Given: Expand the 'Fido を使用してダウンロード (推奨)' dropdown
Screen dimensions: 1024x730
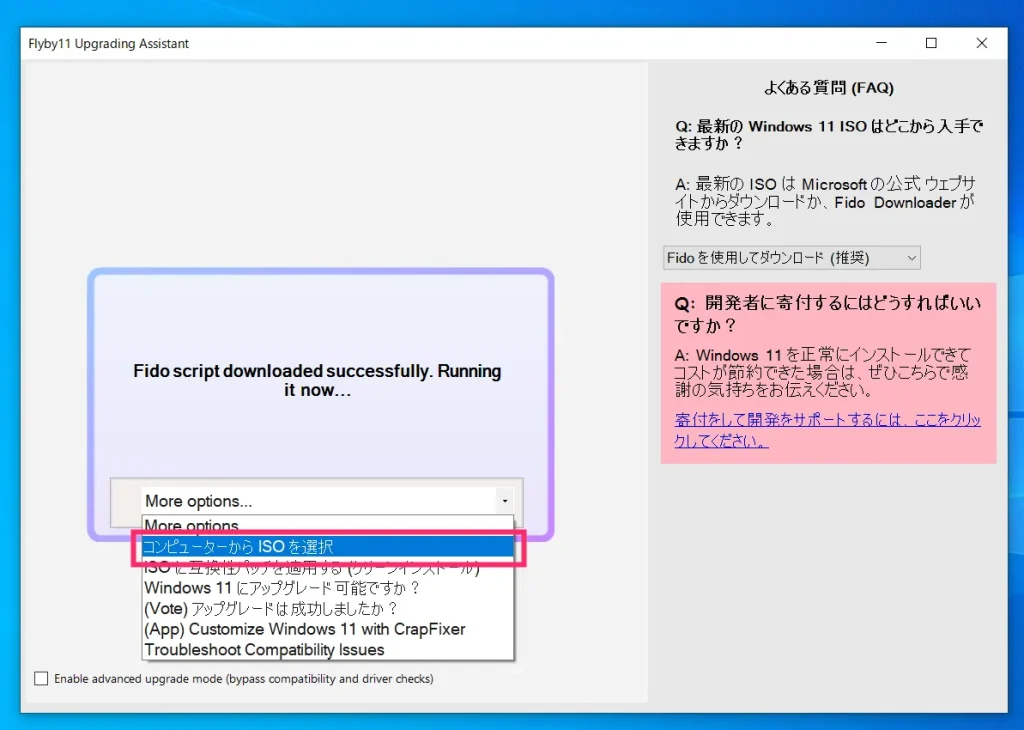Looking at the screenshot, I should (792, 258).
